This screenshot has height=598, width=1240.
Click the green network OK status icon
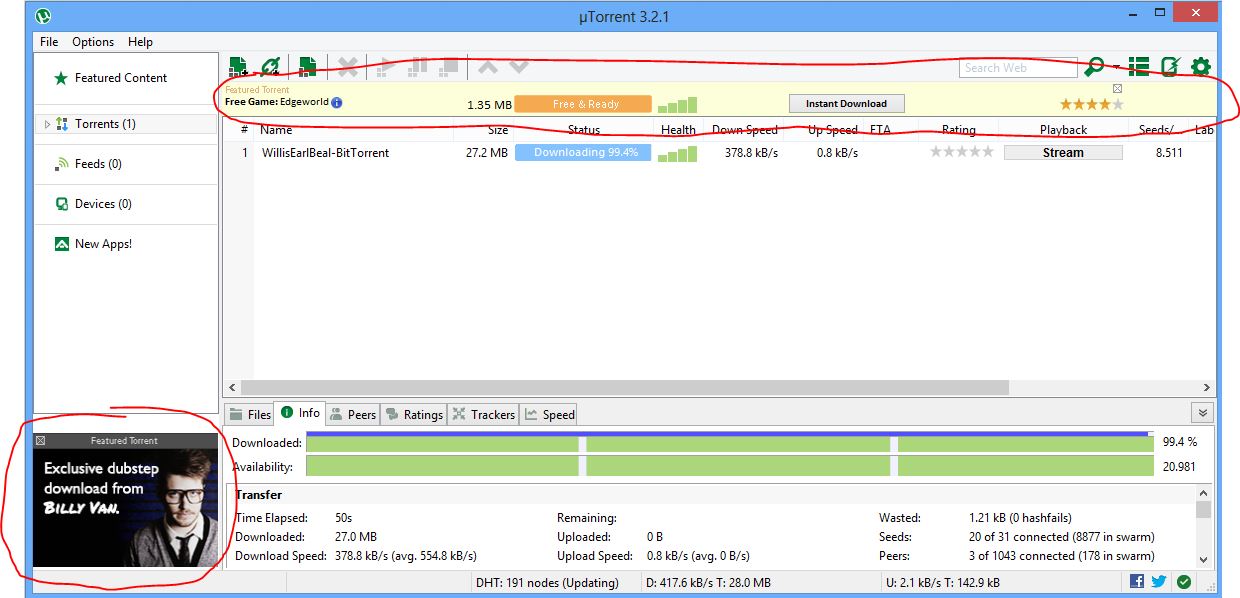point(1184,582)
